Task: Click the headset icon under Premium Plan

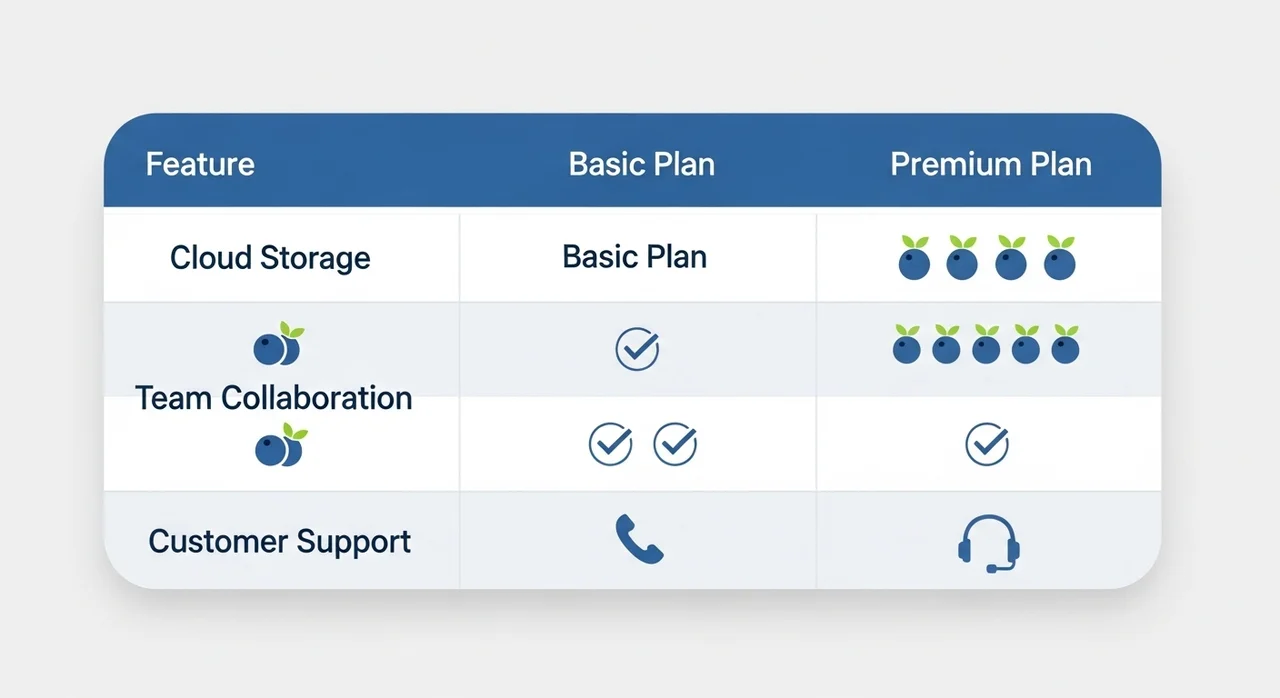Action: point(988,543)
